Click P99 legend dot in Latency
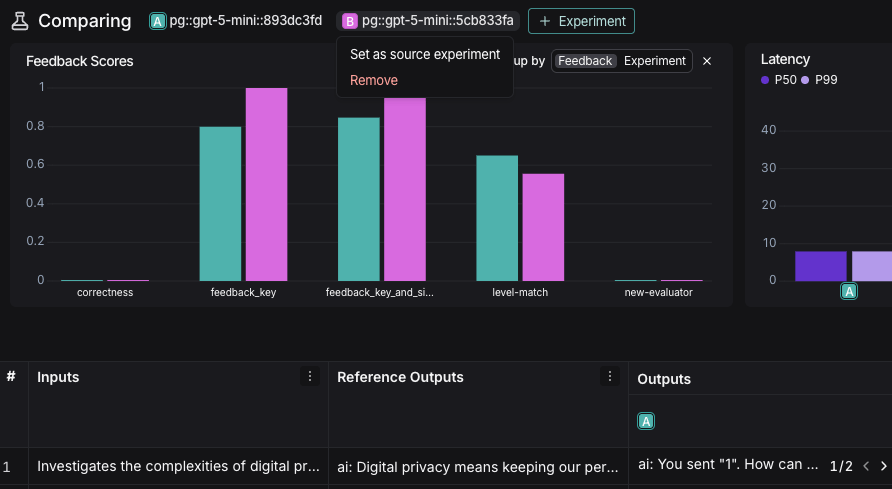892x489 pixels. click(805, 80)
